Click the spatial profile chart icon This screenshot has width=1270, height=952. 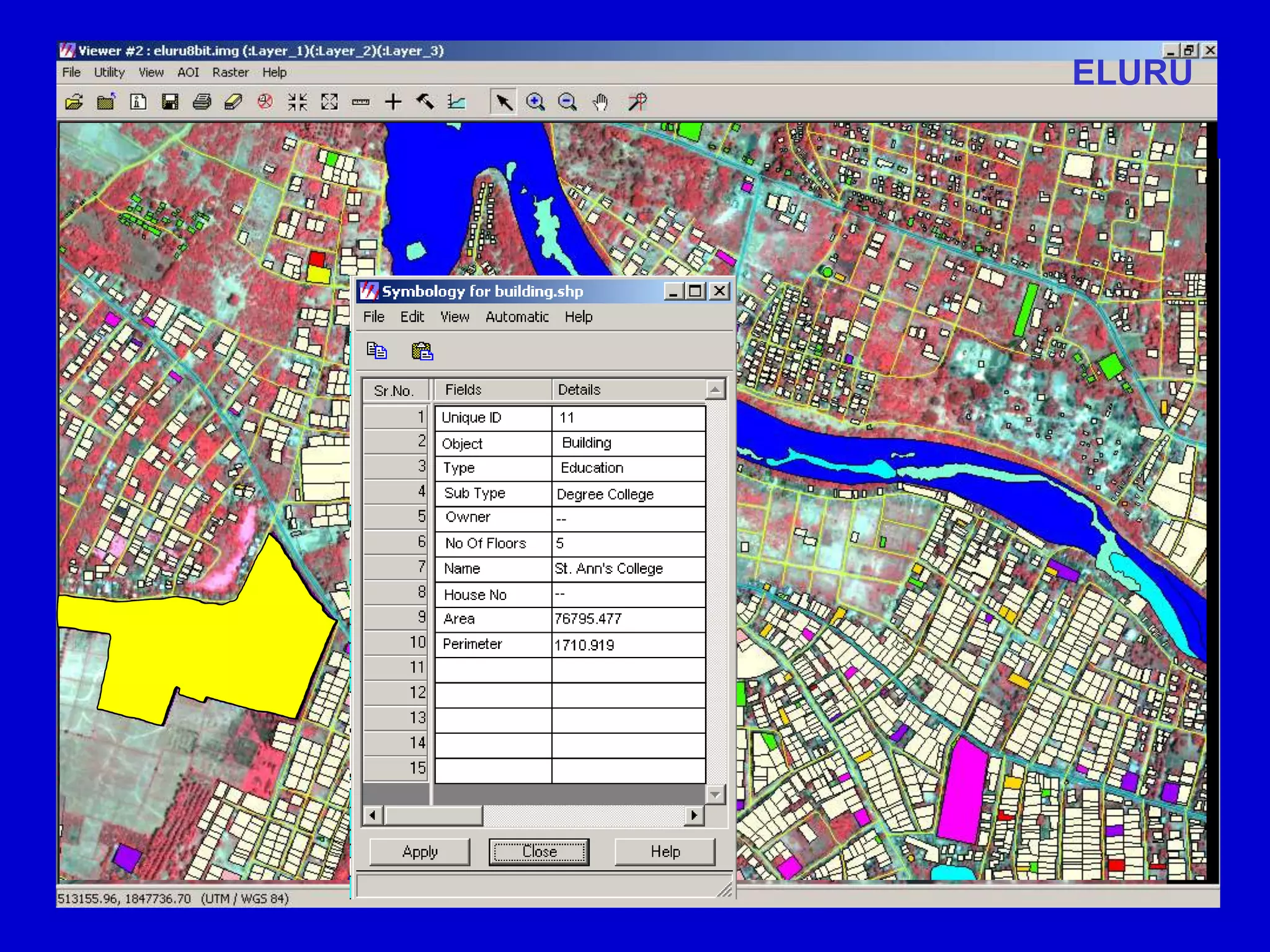coord(456,102)
